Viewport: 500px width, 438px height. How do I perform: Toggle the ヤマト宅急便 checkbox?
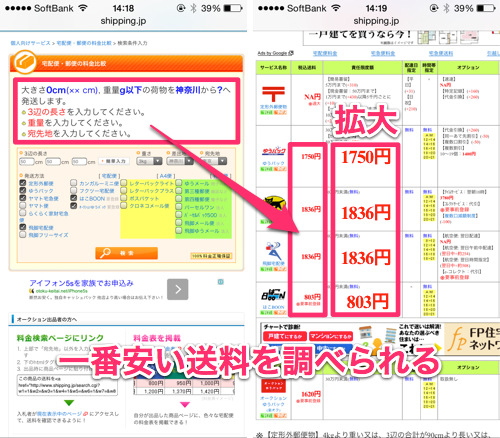point(23,198)
